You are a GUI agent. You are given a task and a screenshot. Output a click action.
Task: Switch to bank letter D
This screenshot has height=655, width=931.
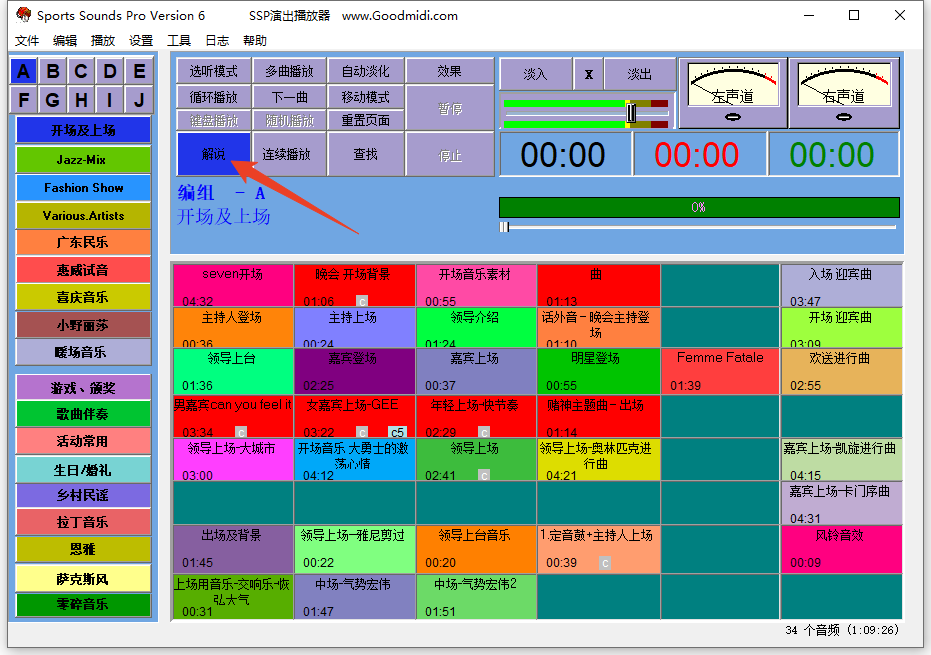pyautogui.click(x=110, y=71)
